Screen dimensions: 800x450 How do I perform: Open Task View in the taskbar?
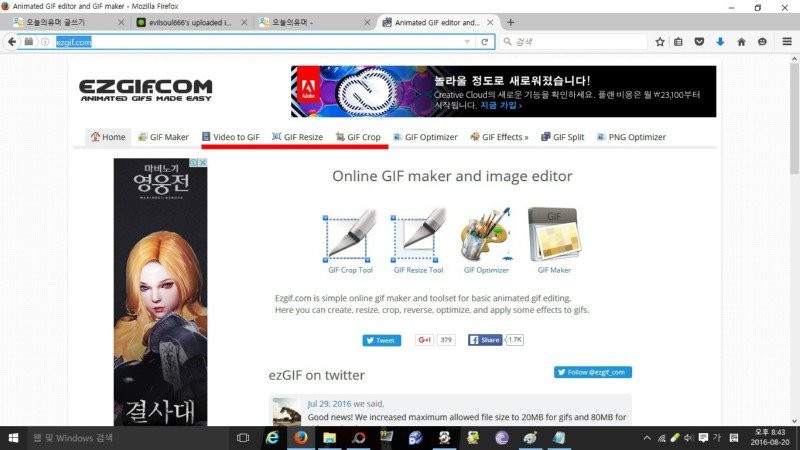point(243,438)
